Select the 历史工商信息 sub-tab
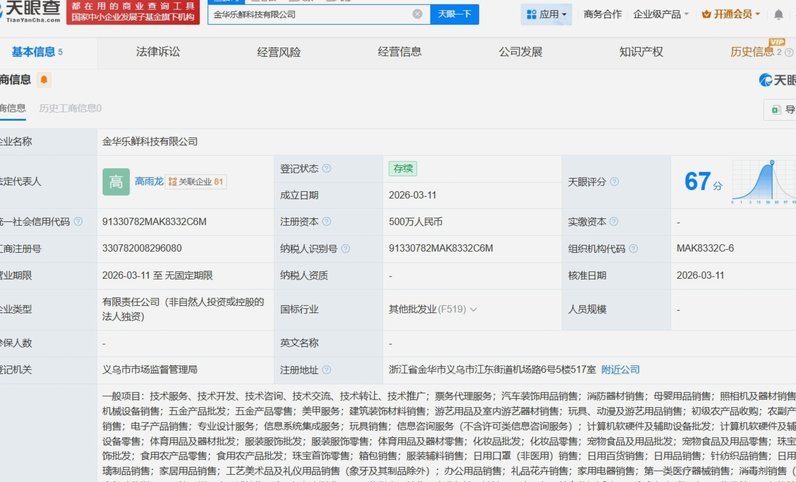 (x=70, y=108)
